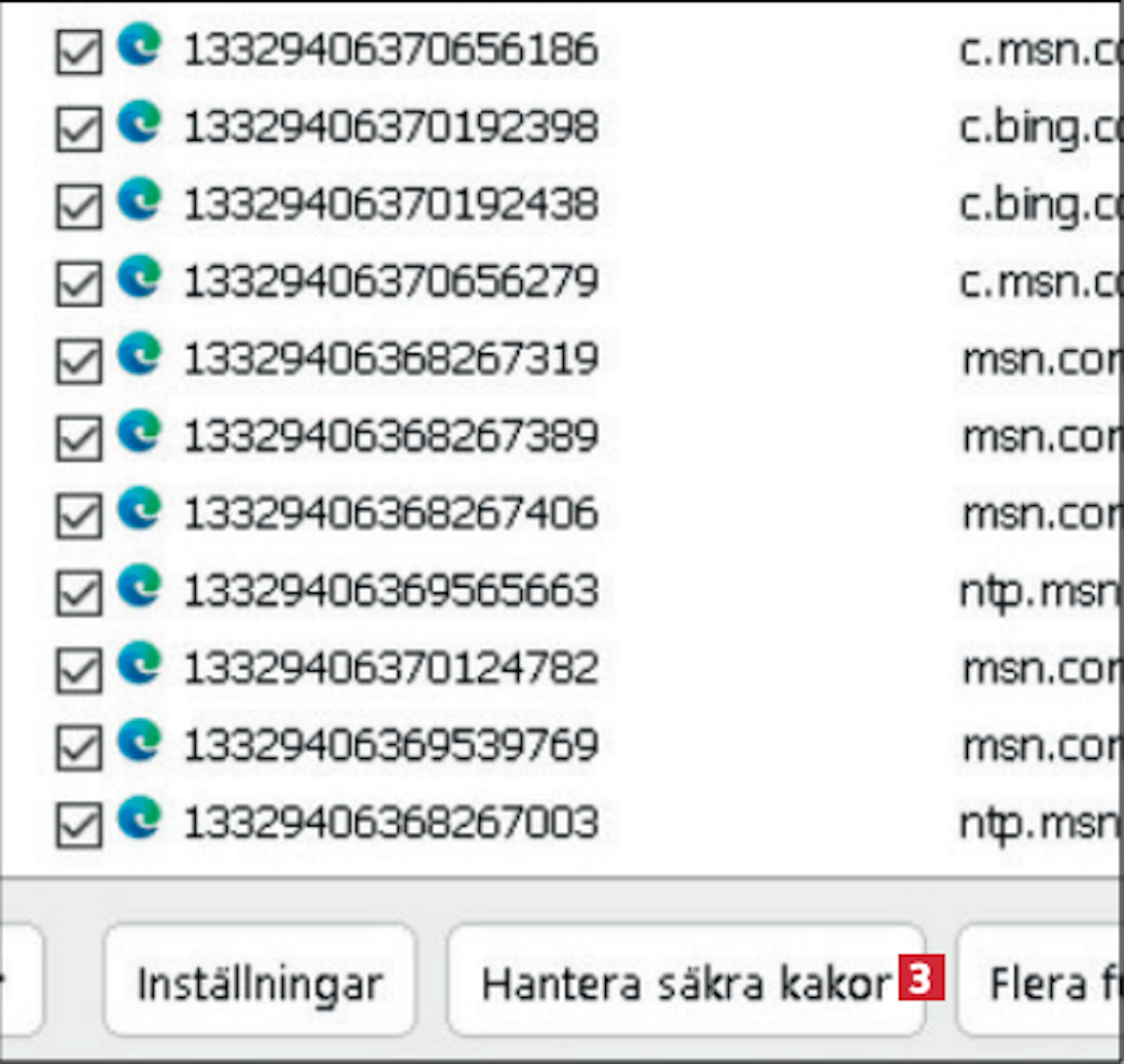The width and height of the screenshot is (1124, 1064).
Task: Uncheck the checkbox for cookie 13329406370124782
Action: (x=79, y=671)
